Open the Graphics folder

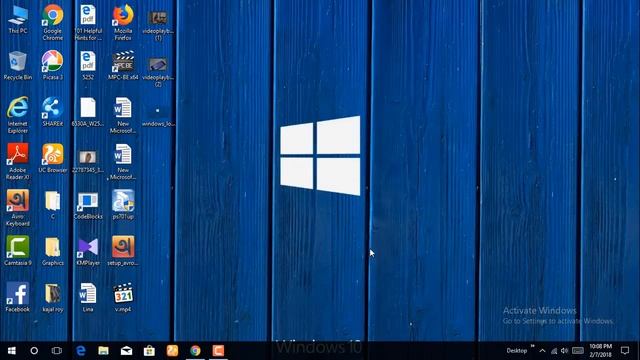coord(53,251)
